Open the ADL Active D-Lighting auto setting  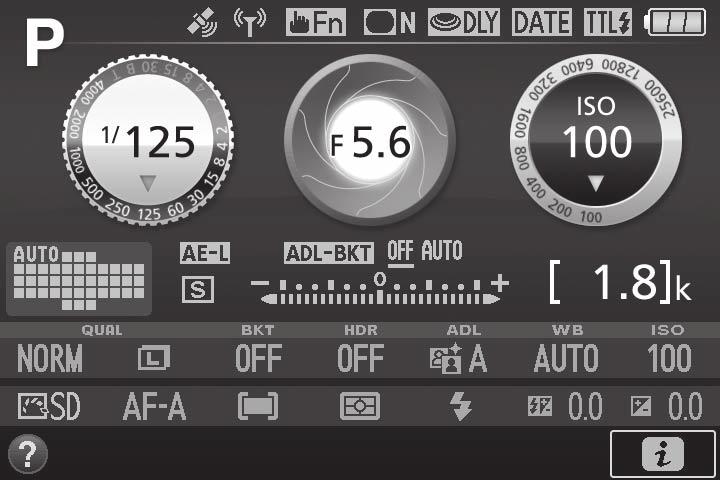pos(458,358)
